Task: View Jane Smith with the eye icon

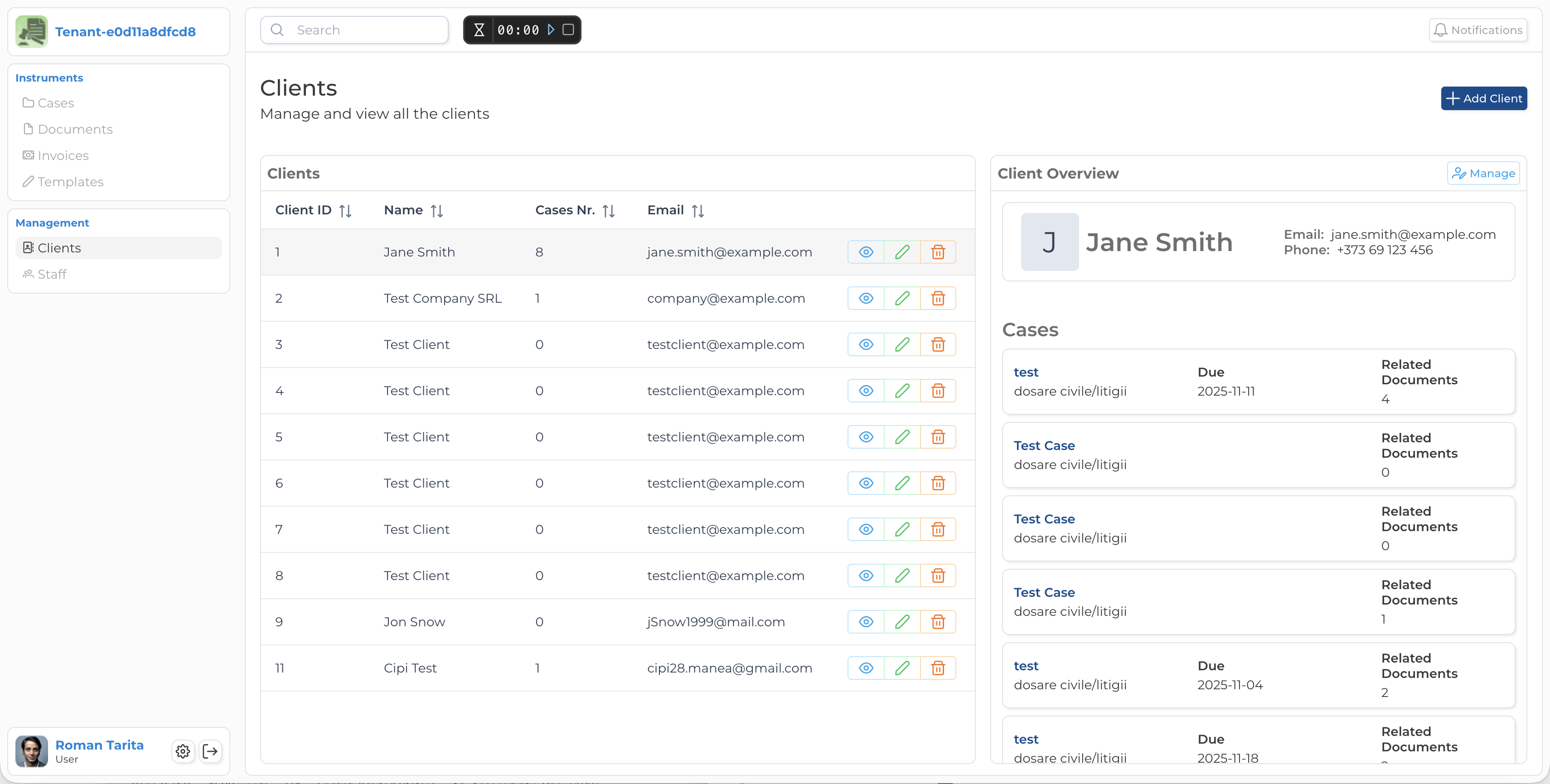Action: (x=865, y=252)
